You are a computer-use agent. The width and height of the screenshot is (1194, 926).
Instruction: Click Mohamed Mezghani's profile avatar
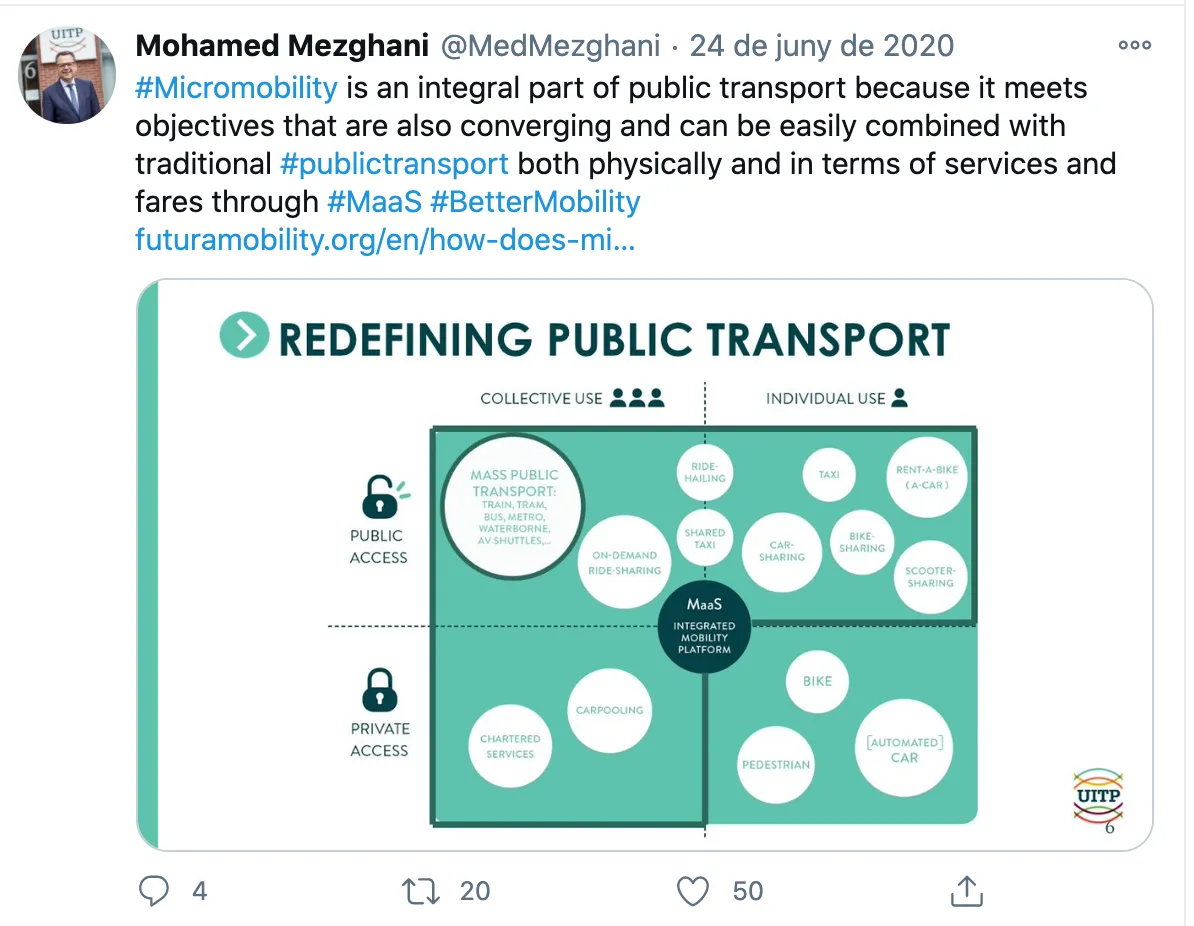pos(69,76)
